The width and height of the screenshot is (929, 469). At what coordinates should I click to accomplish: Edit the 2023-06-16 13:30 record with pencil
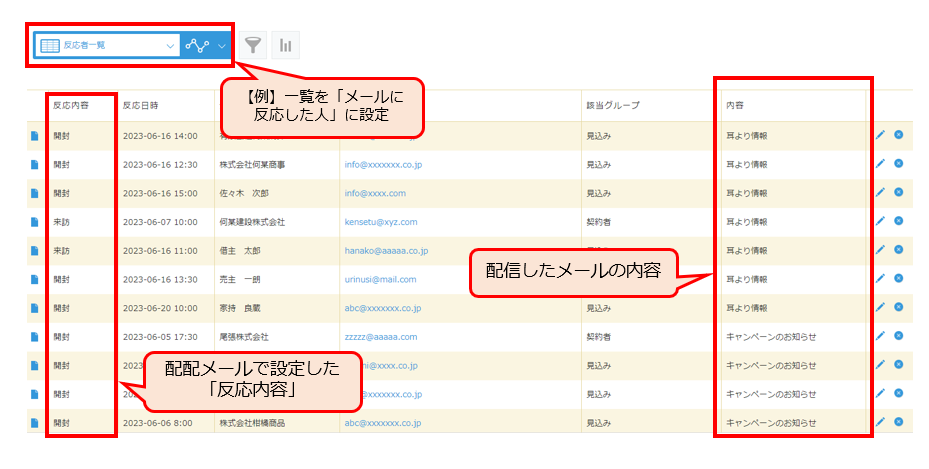[880, 278]
